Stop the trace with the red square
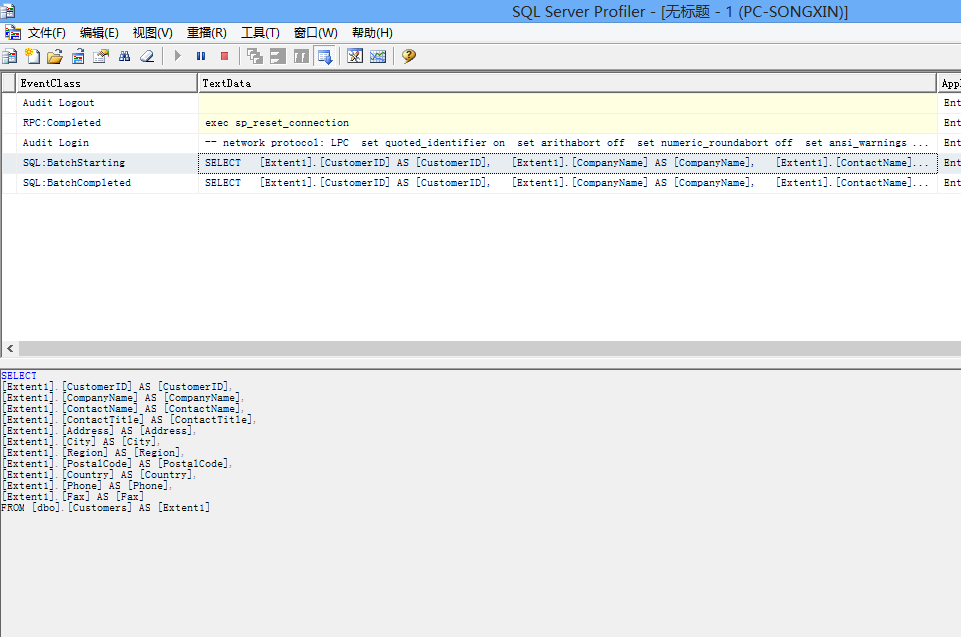This screenshot has height=637, width=961. click(224, 56)
